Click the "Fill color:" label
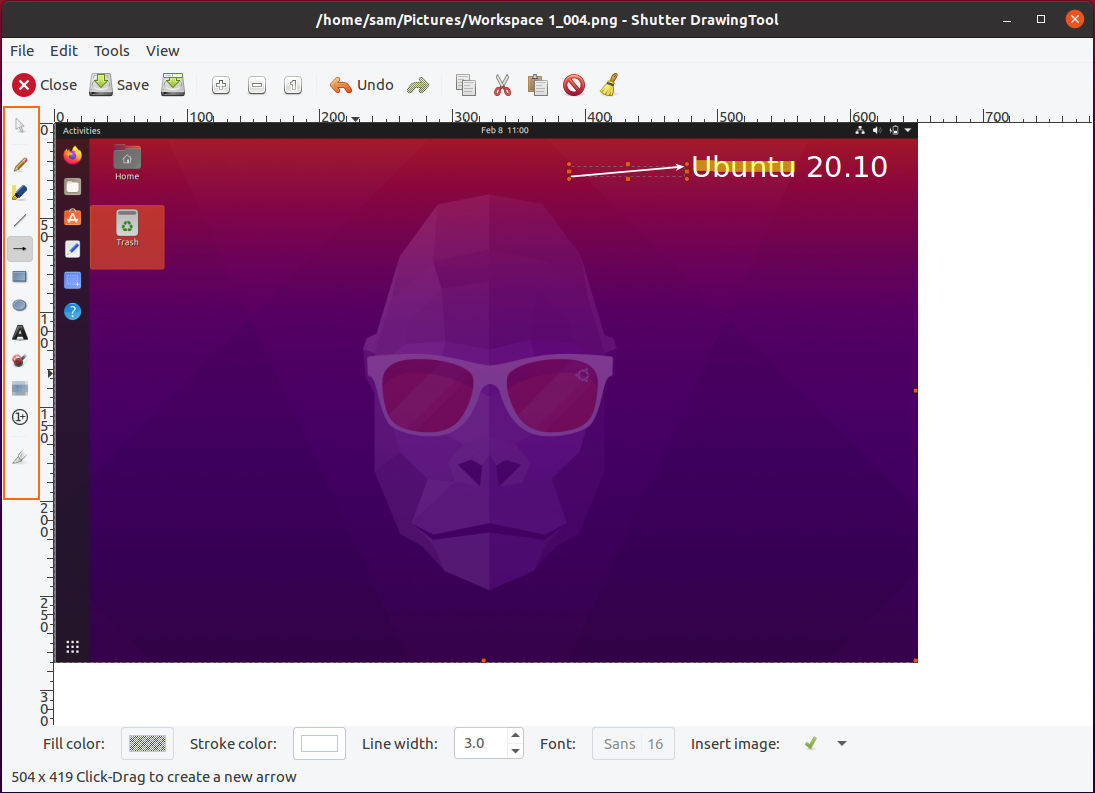This screenshot has width=1095, height=793. [74, 744]
